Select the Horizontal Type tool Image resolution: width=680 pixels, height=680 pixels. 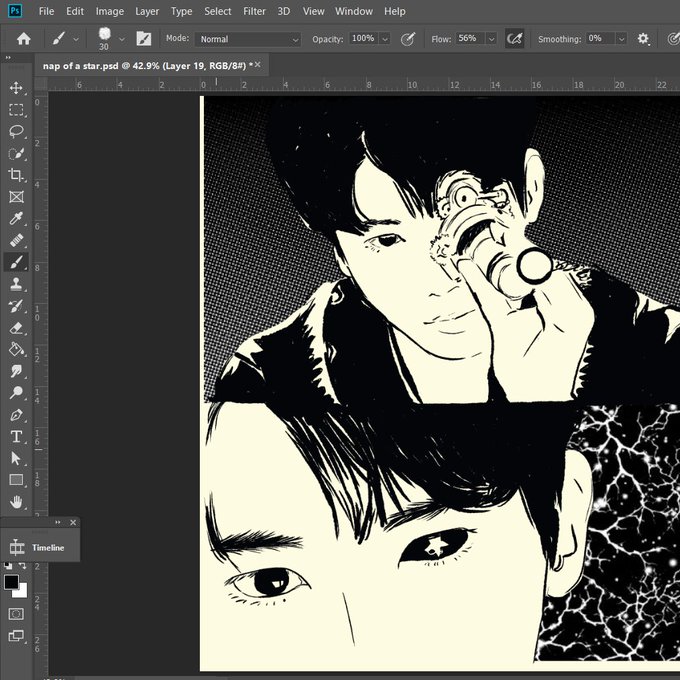pos(16,436)
